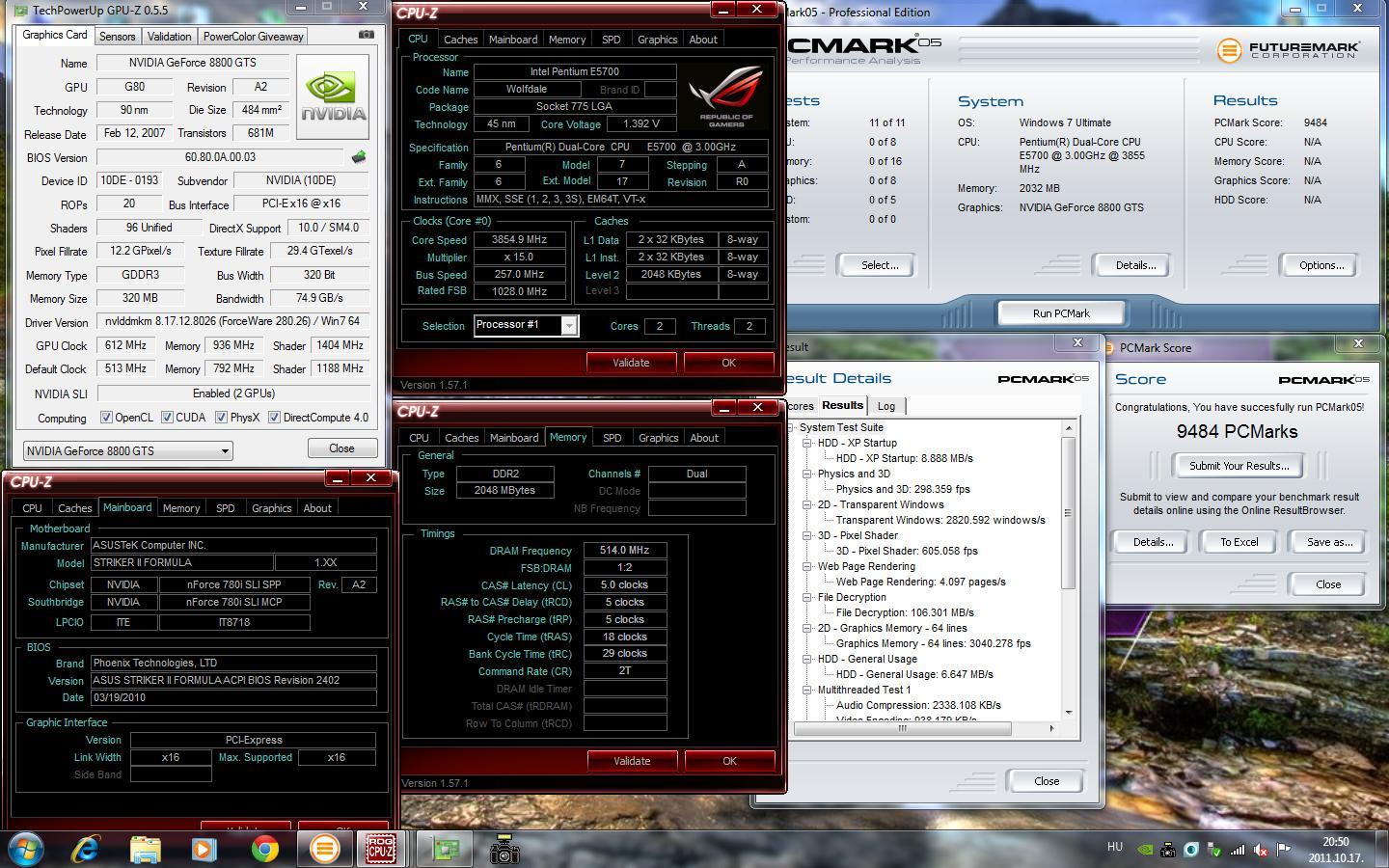Screen dimensions: 1389x868
Task: Collapse the 3D - Pixel Shader node
Action: coord(807,535)
